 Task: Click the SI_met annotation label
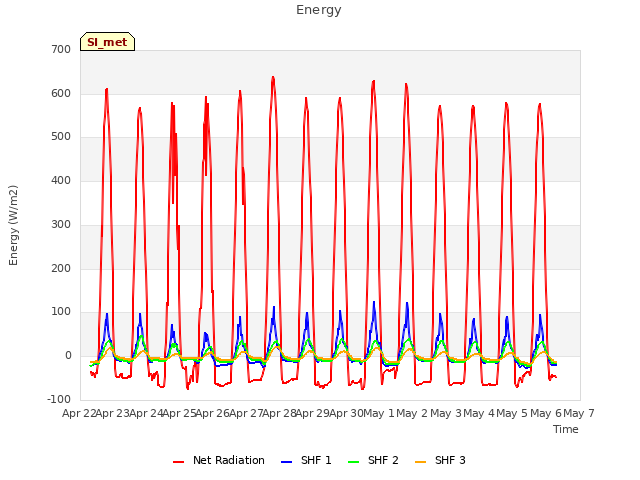107,42
